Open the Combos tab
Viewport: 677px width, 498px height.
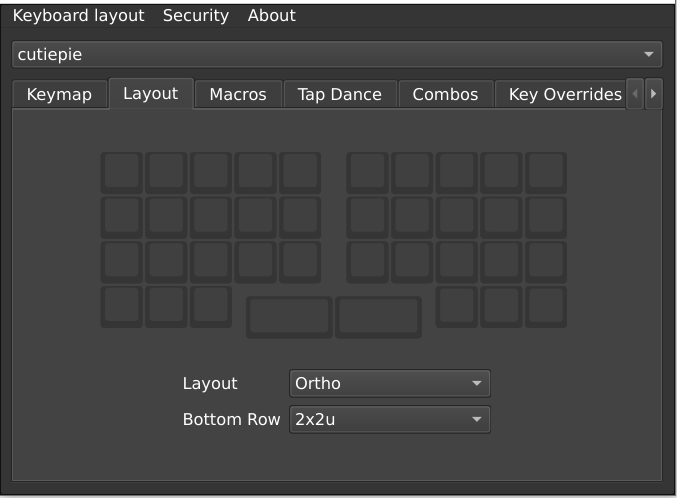[x=446, y=95]
